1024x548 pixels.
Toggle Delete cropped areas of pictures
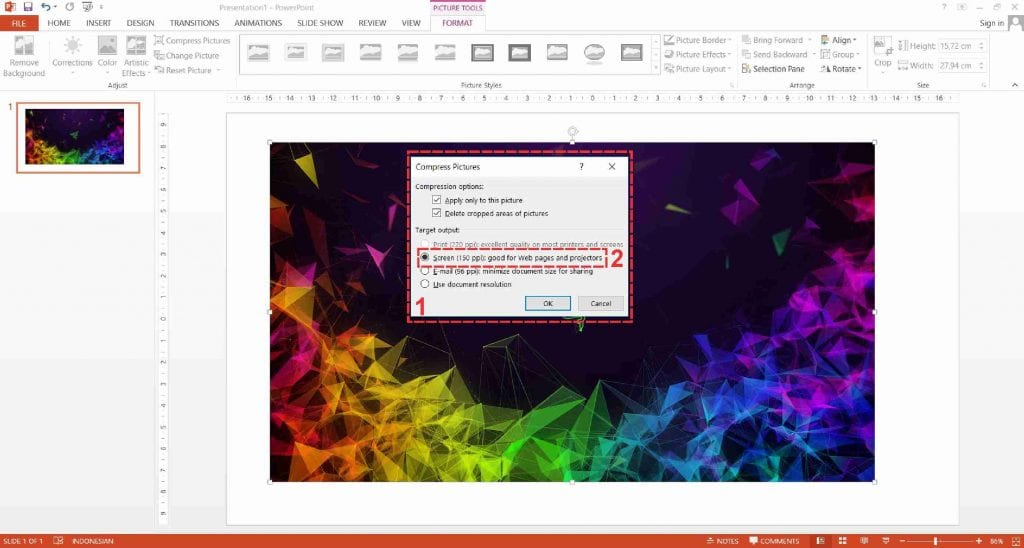click(437, 213)
